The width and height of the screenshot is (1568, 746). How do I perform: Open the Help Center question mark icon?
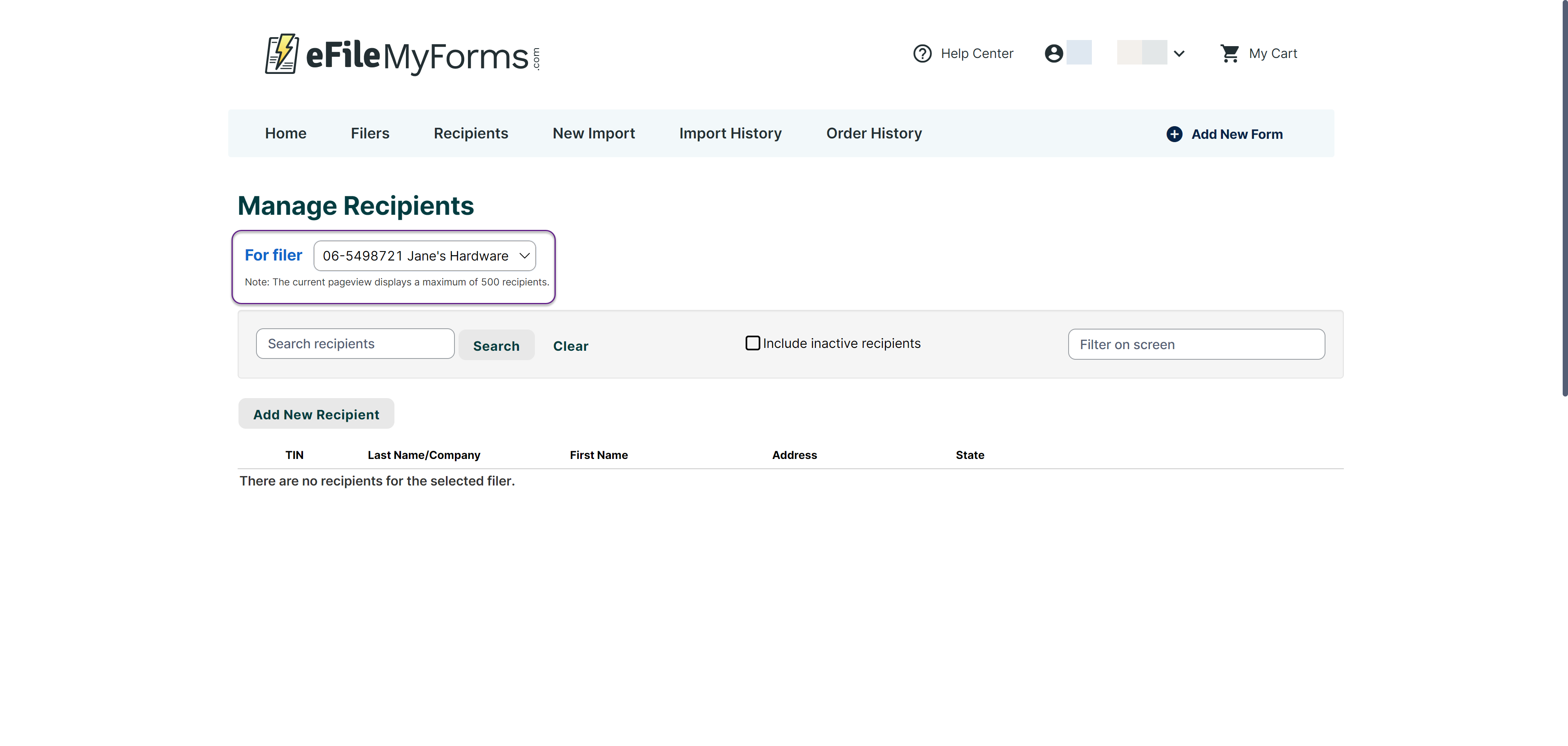click(922, 53)
